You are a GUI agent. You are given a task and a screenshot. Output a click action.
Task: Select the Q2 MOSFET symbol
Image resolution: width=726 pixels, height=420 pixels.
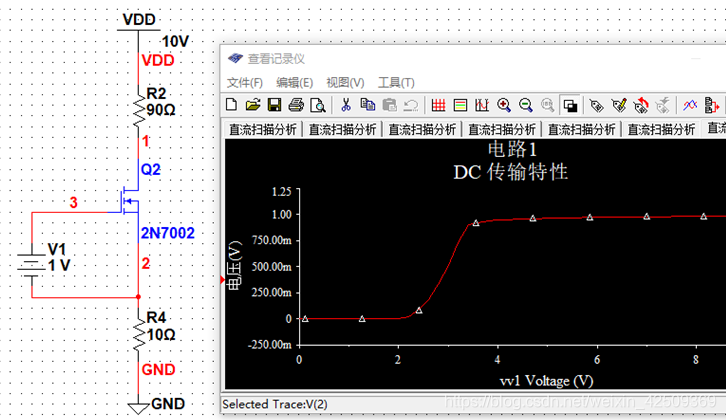[130, 201]
